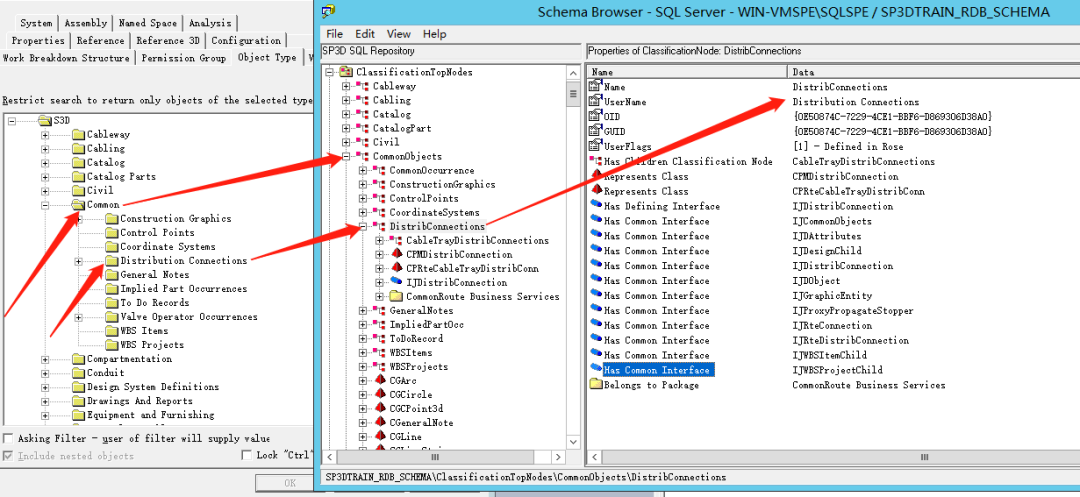Click the CableTrayDistribConnections data cell

(864, 162)
